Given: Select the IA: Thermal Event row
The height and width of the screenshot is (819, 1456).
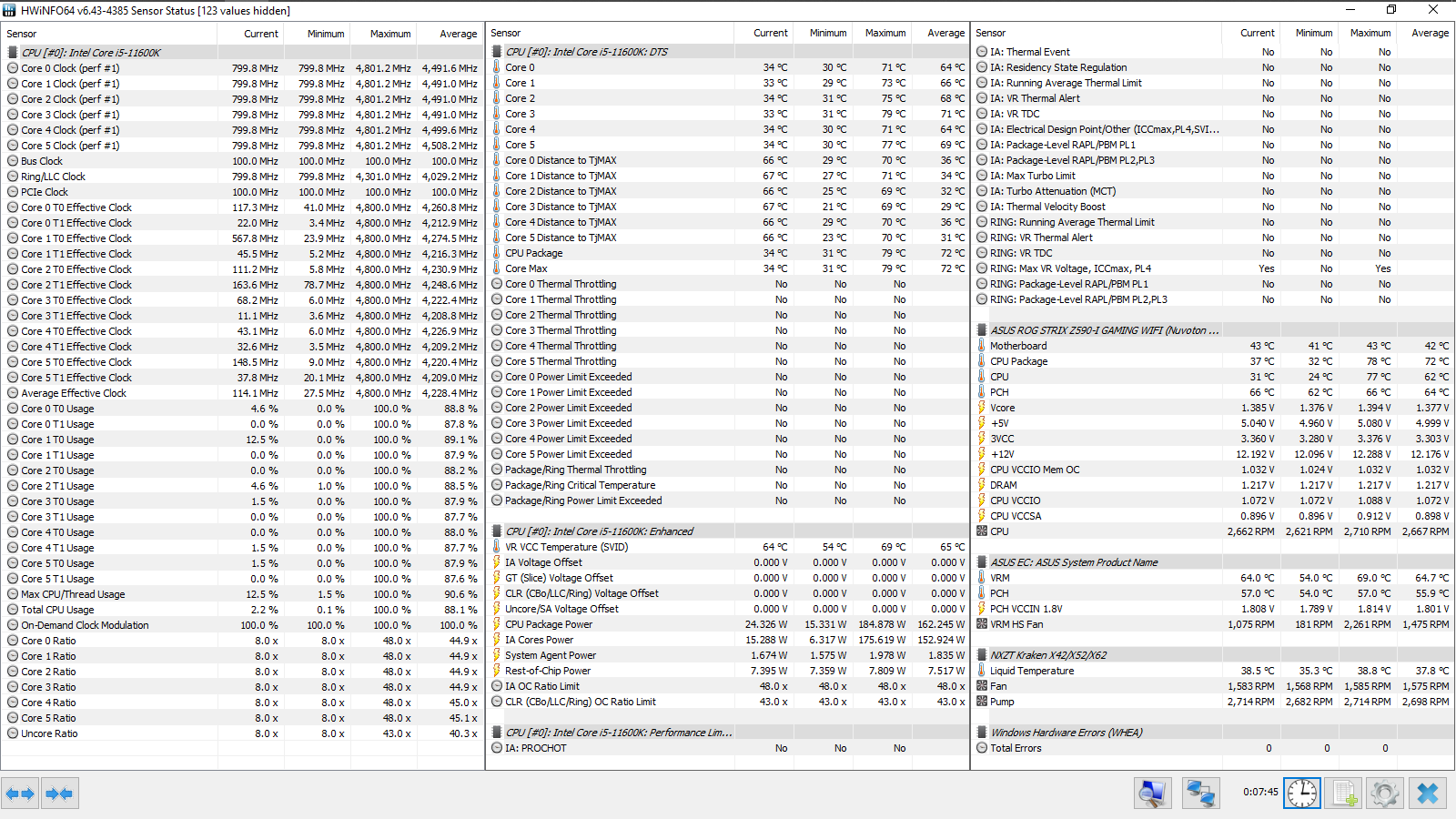Looking at the screenshot, I should 1213,52.
